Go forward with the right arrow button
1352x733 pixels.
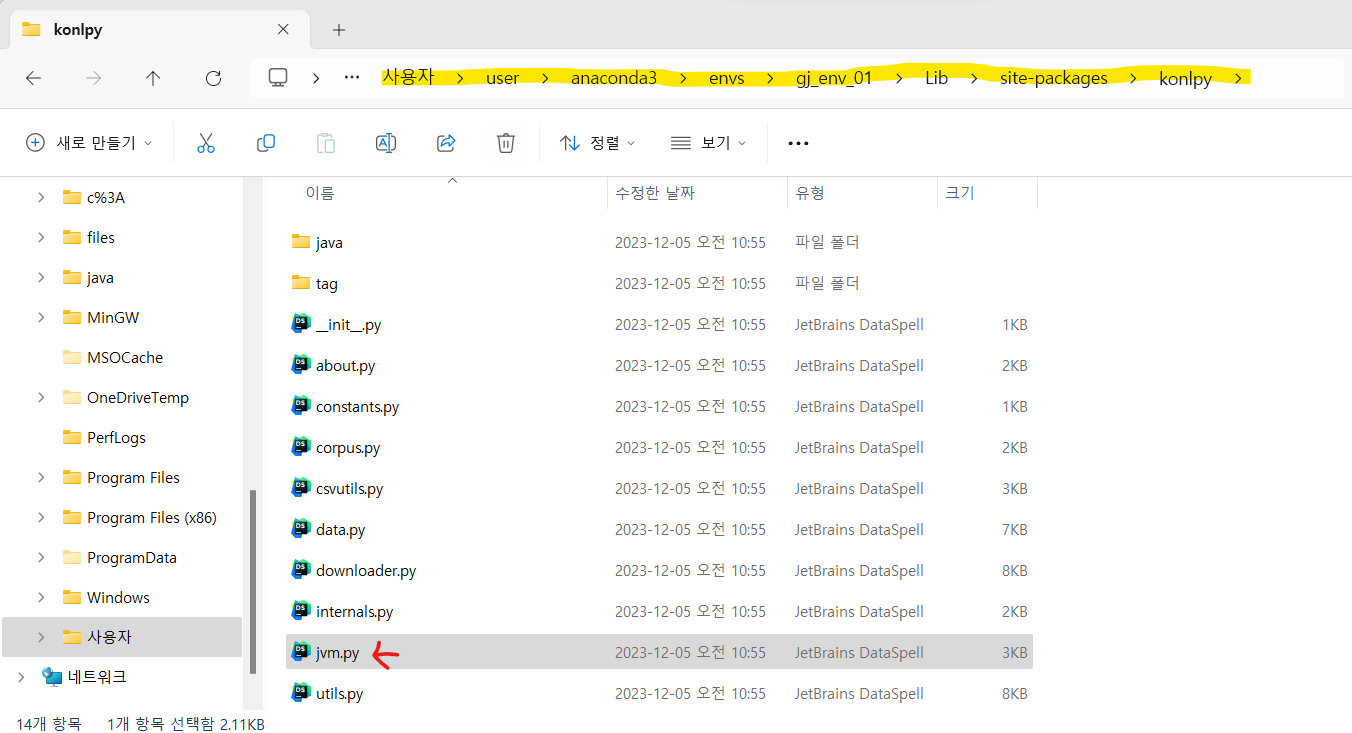coord(94,78)
